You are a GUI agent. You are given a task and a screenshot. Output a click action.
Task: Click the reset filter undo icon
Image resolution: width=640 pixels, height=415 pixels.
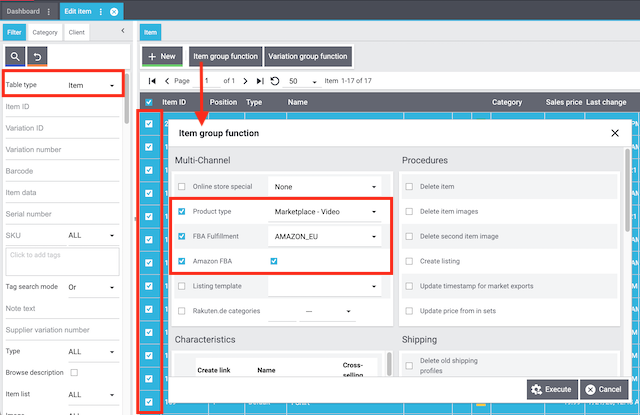point(38,57)
